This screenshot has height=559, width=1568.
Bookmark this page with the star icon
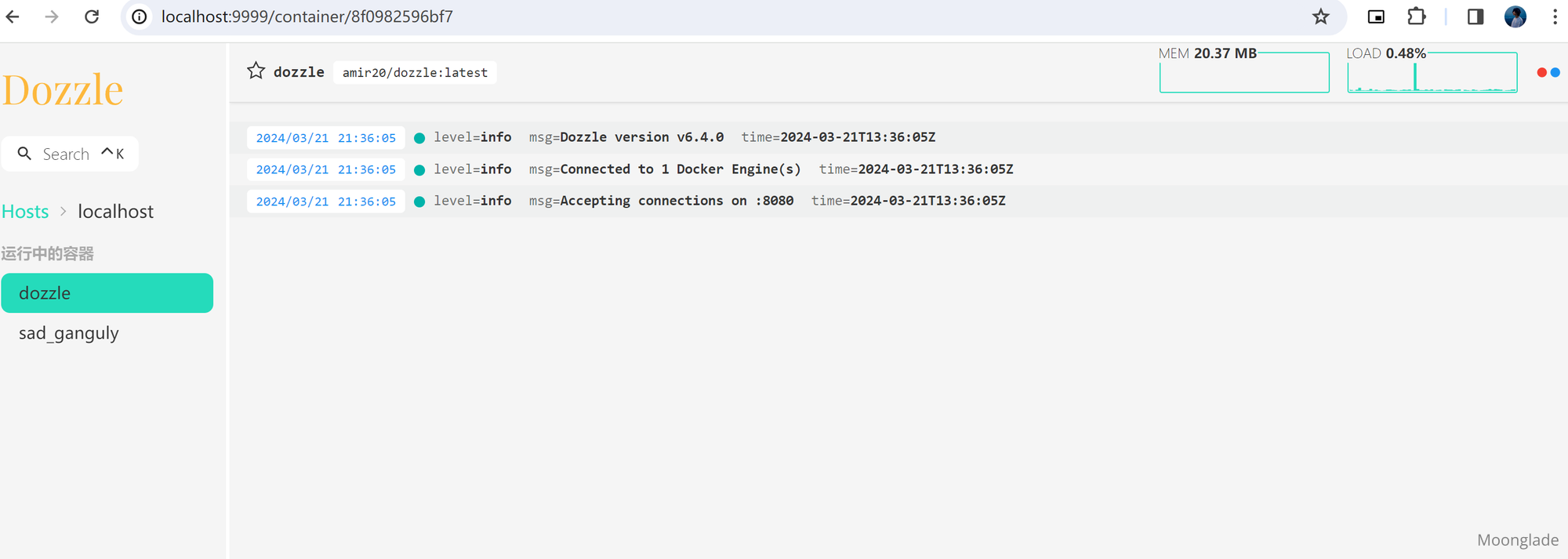[1321, 16]
